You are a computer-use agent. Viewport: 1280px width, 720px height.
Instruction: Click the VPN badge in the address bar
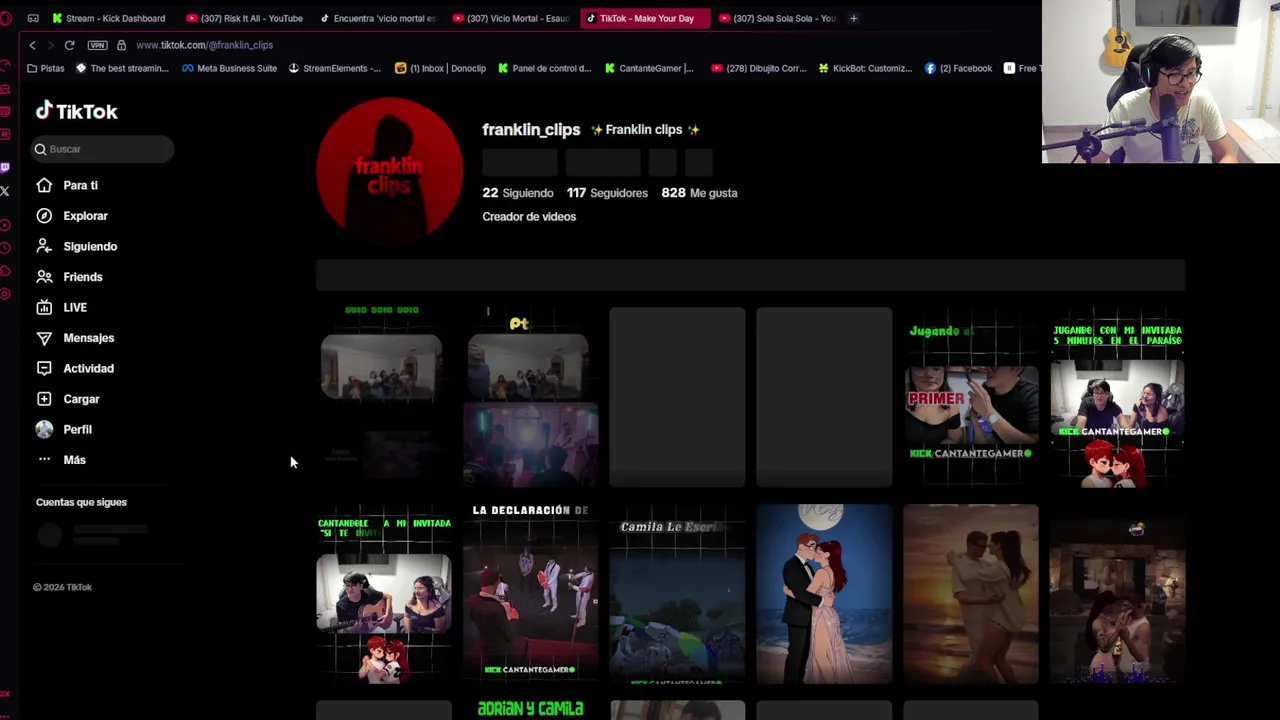pyautogui.click(x=97, y=45)
